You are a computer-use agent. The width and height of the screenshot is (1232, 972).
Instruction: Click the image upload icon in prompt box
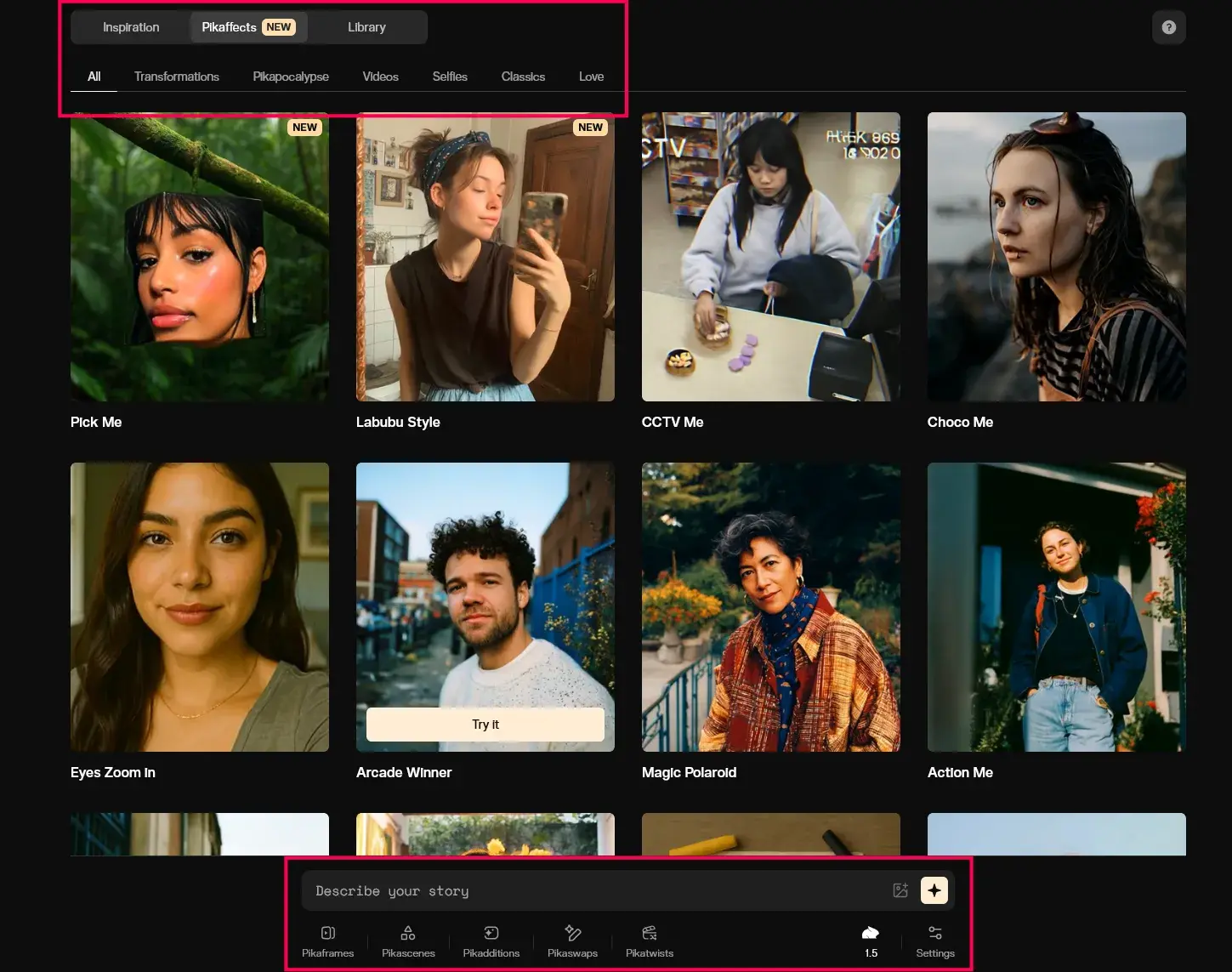(900, 890)
